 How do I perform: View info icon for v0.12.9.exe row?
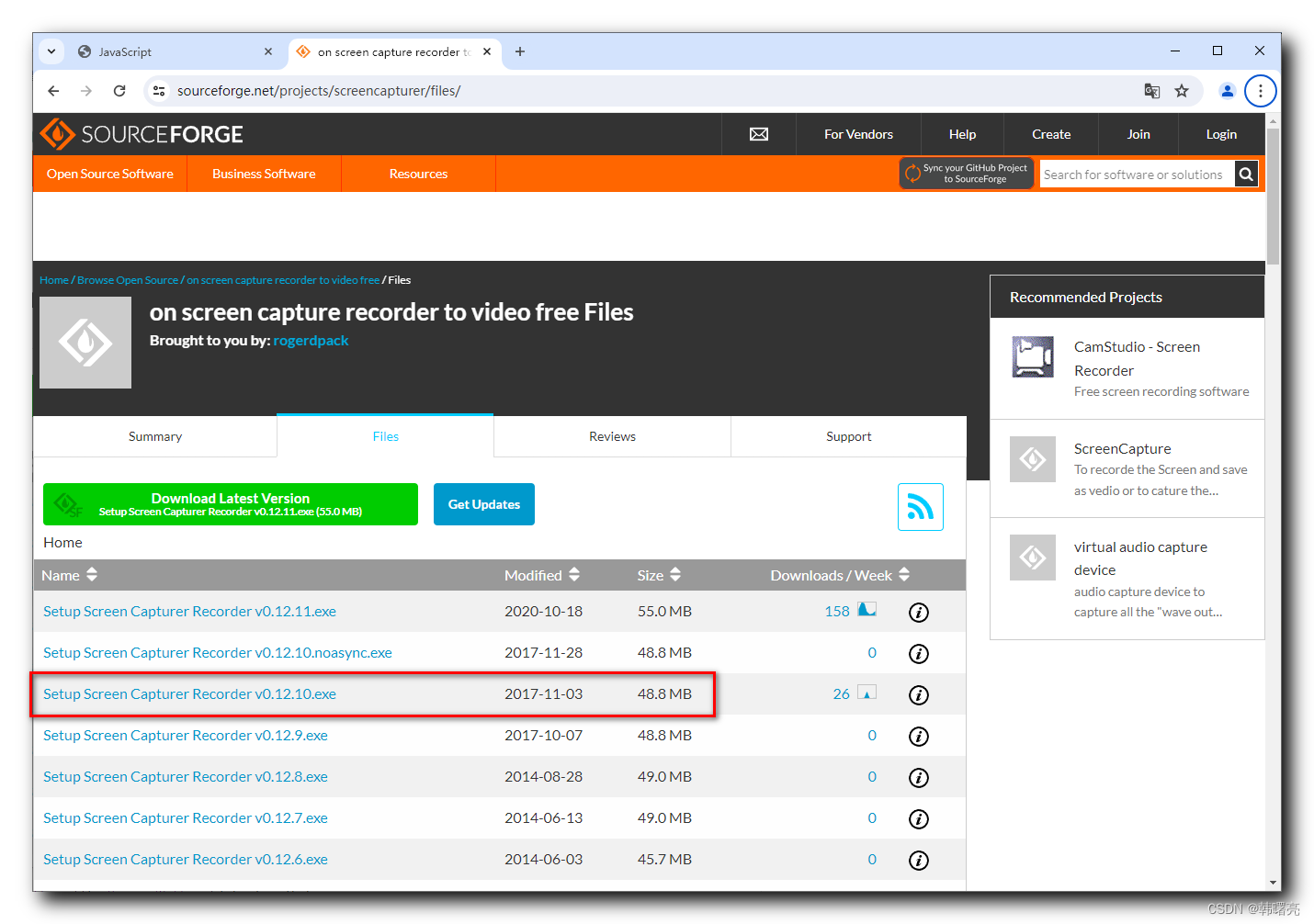[x=919, y=737]
